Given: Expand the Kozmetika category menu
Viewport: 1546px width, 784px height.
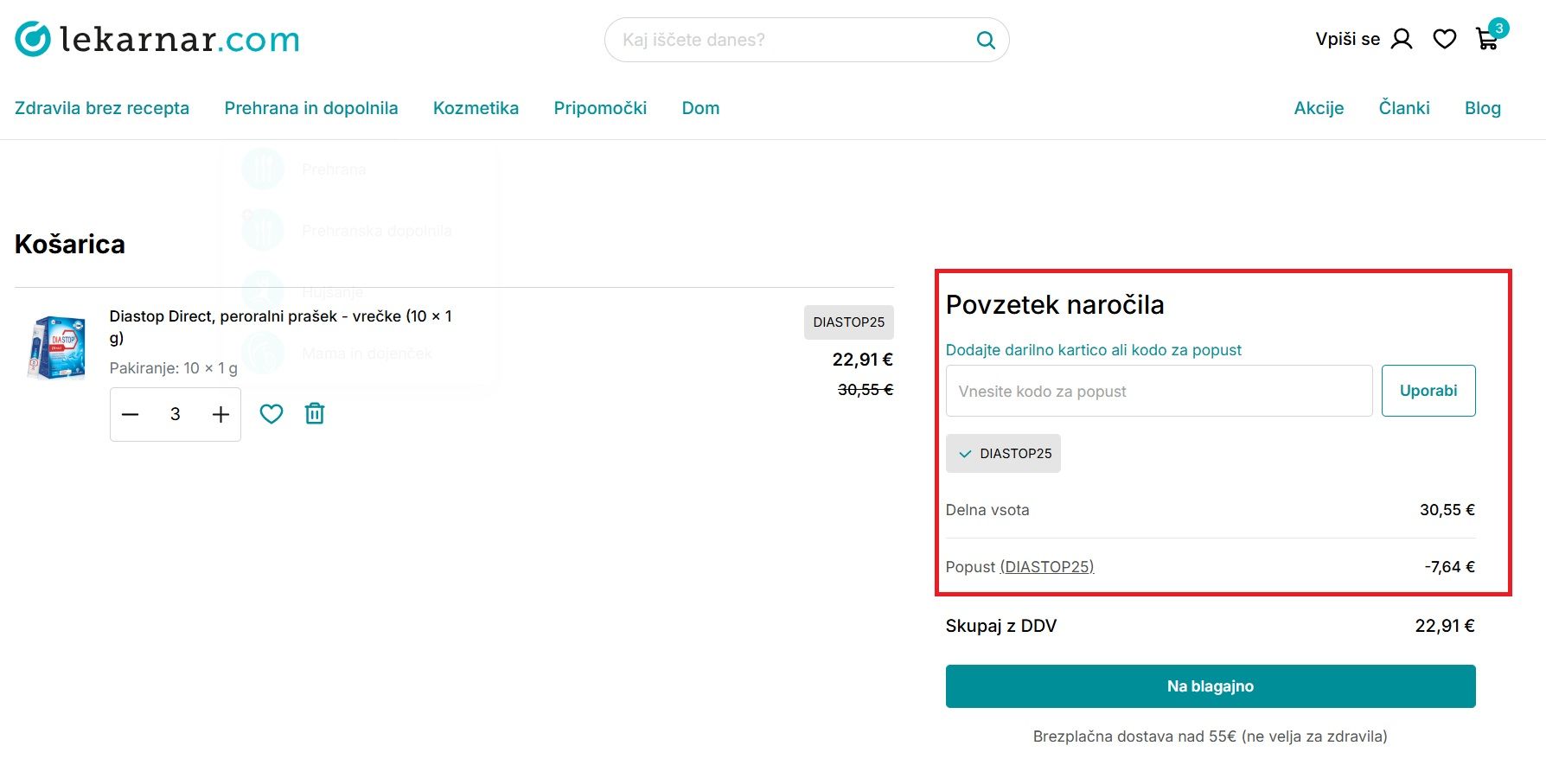Looking at the screenshot, I should click(x=476, y=108).
